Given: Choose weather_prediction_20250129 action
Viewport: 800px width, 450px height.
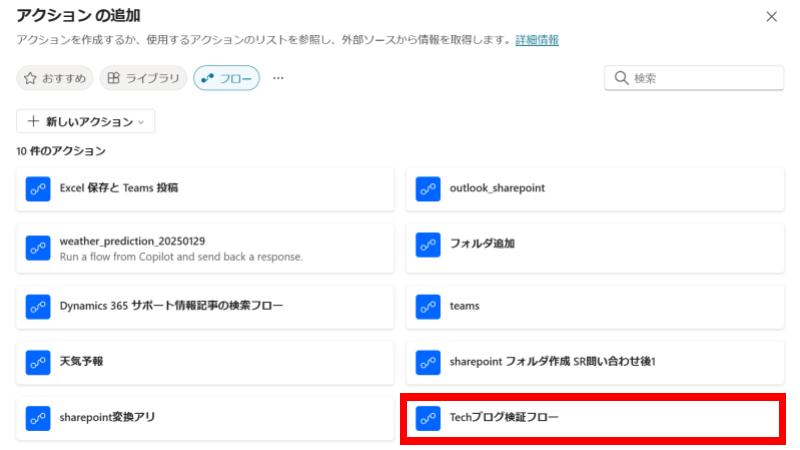Looking at the screenshot, I should (x=205, y=248).
